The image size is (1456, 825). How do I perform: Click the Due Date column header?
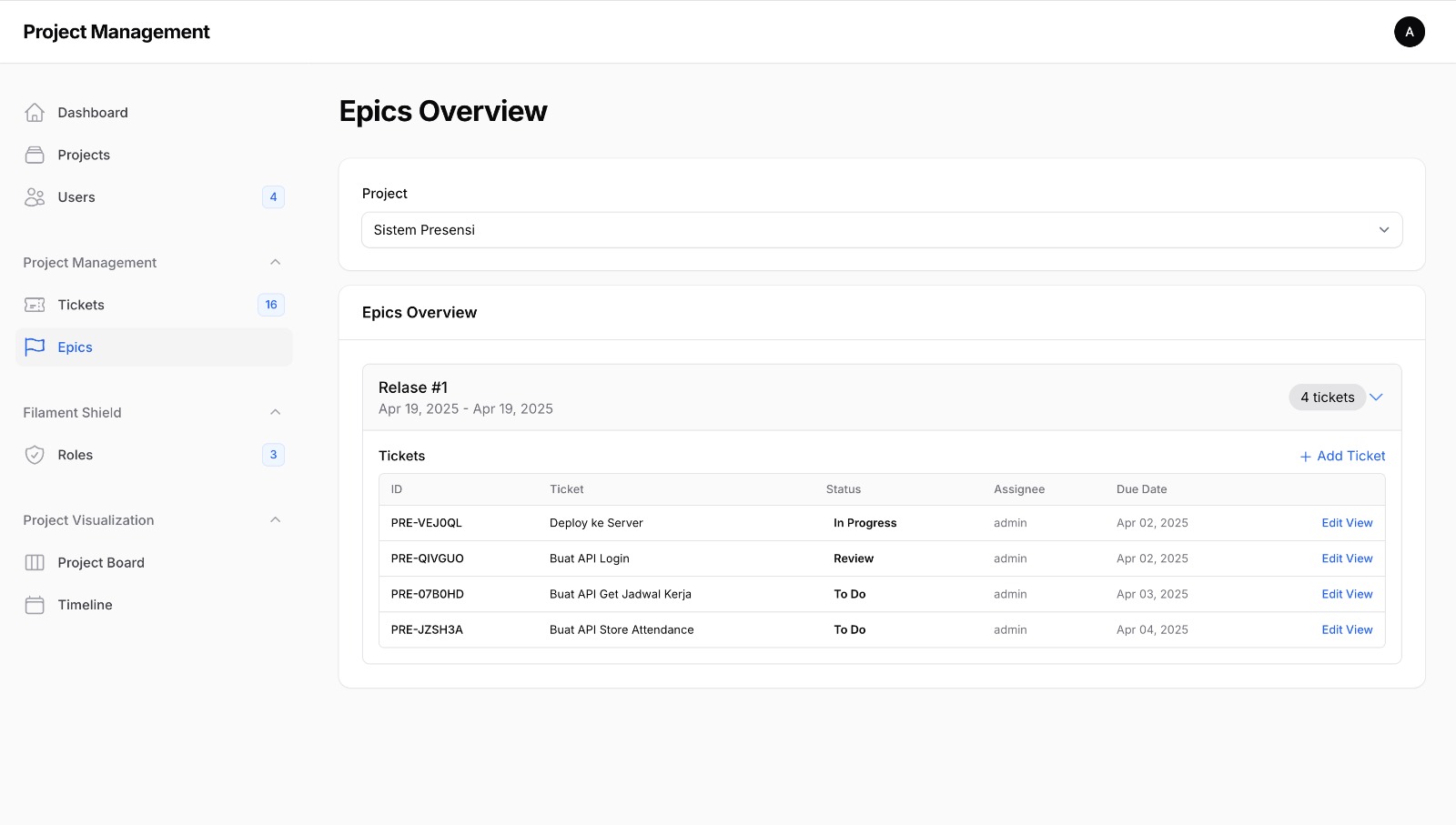click(1142, 489)
